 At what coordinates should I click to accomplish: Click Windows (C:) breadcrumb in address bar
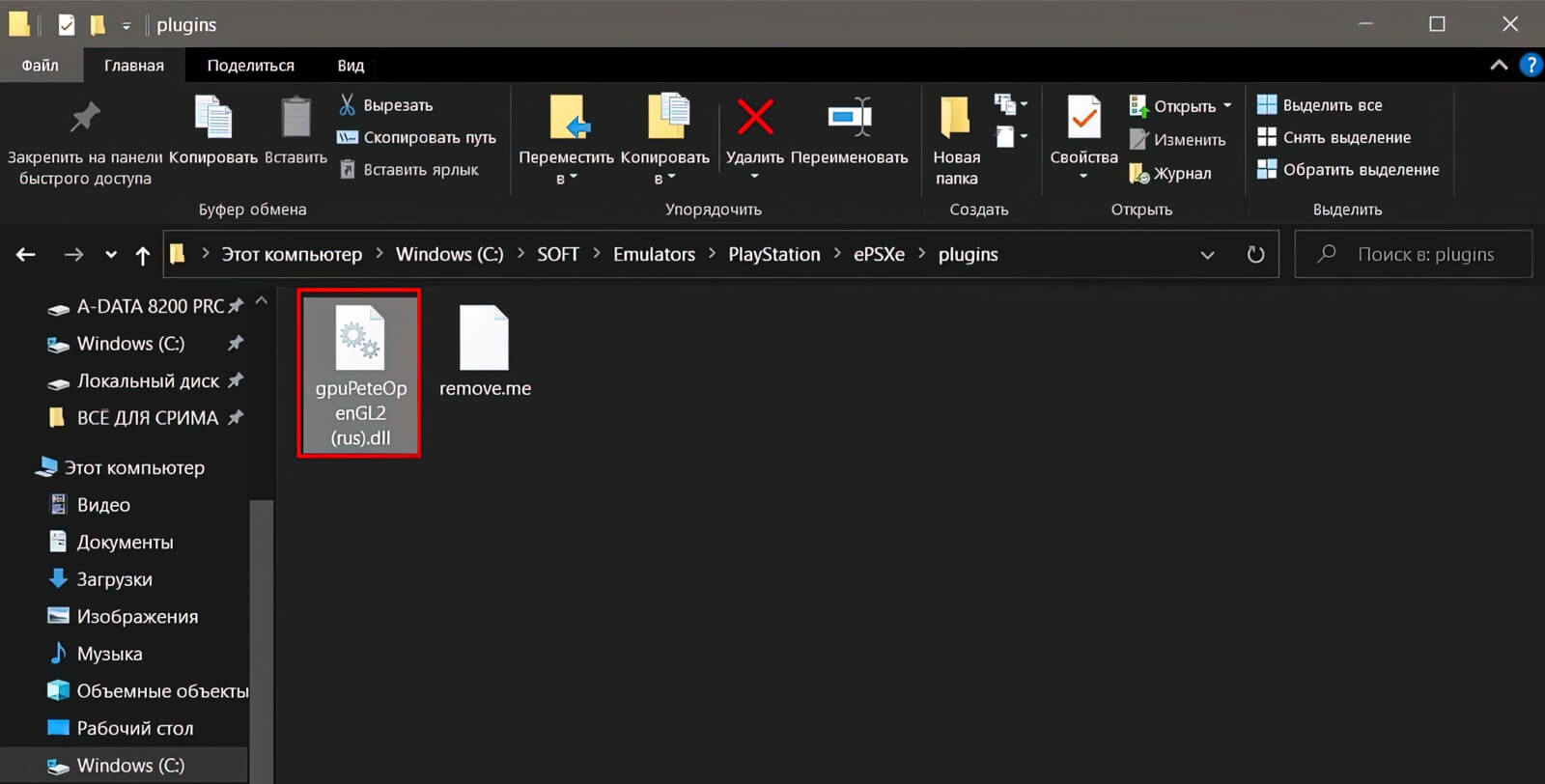[450, 255]
